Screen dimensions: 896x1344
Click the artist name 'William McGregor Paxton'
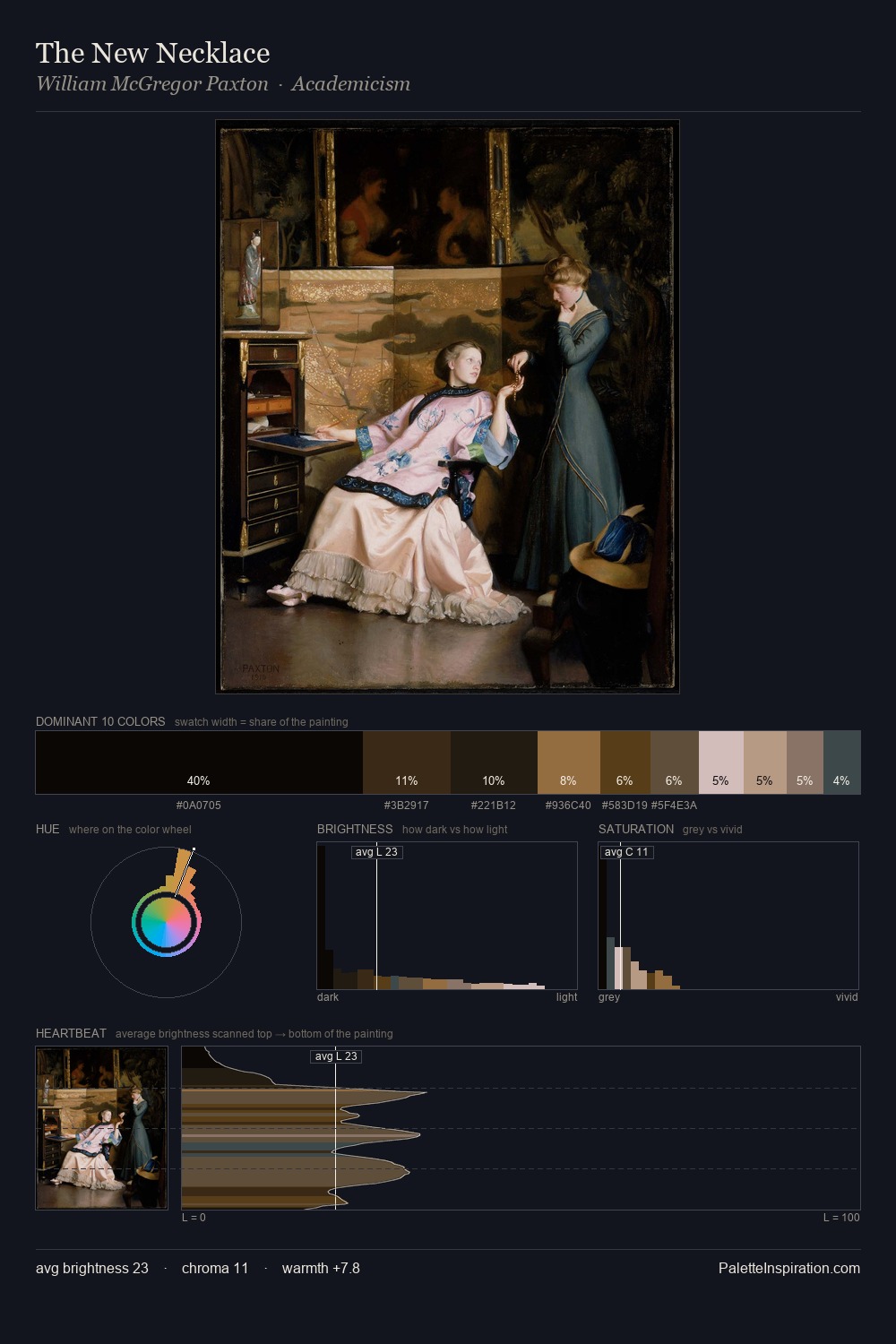(152, 83)
